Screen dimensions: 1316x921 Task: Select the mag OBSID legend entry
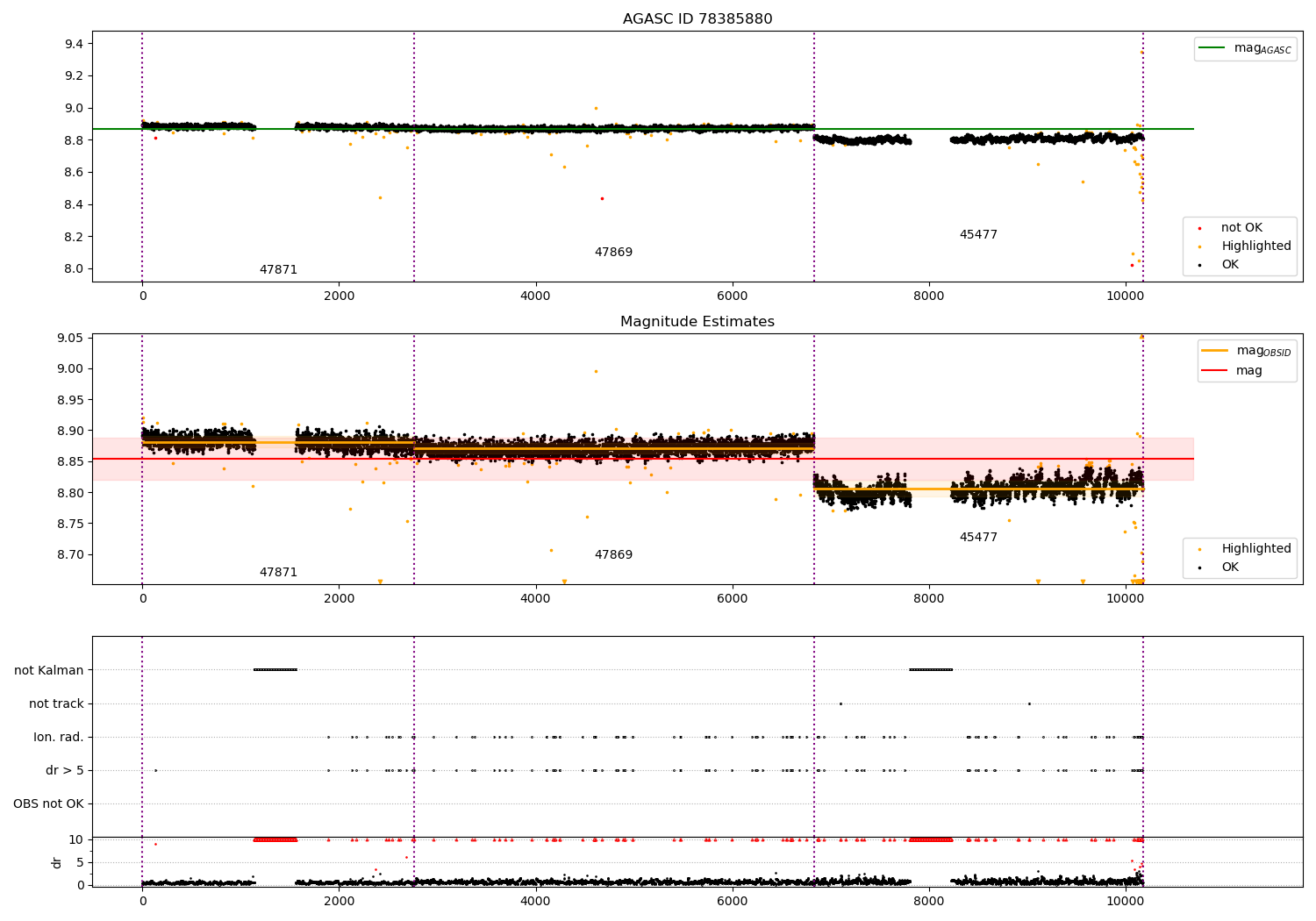point(1246,351)
